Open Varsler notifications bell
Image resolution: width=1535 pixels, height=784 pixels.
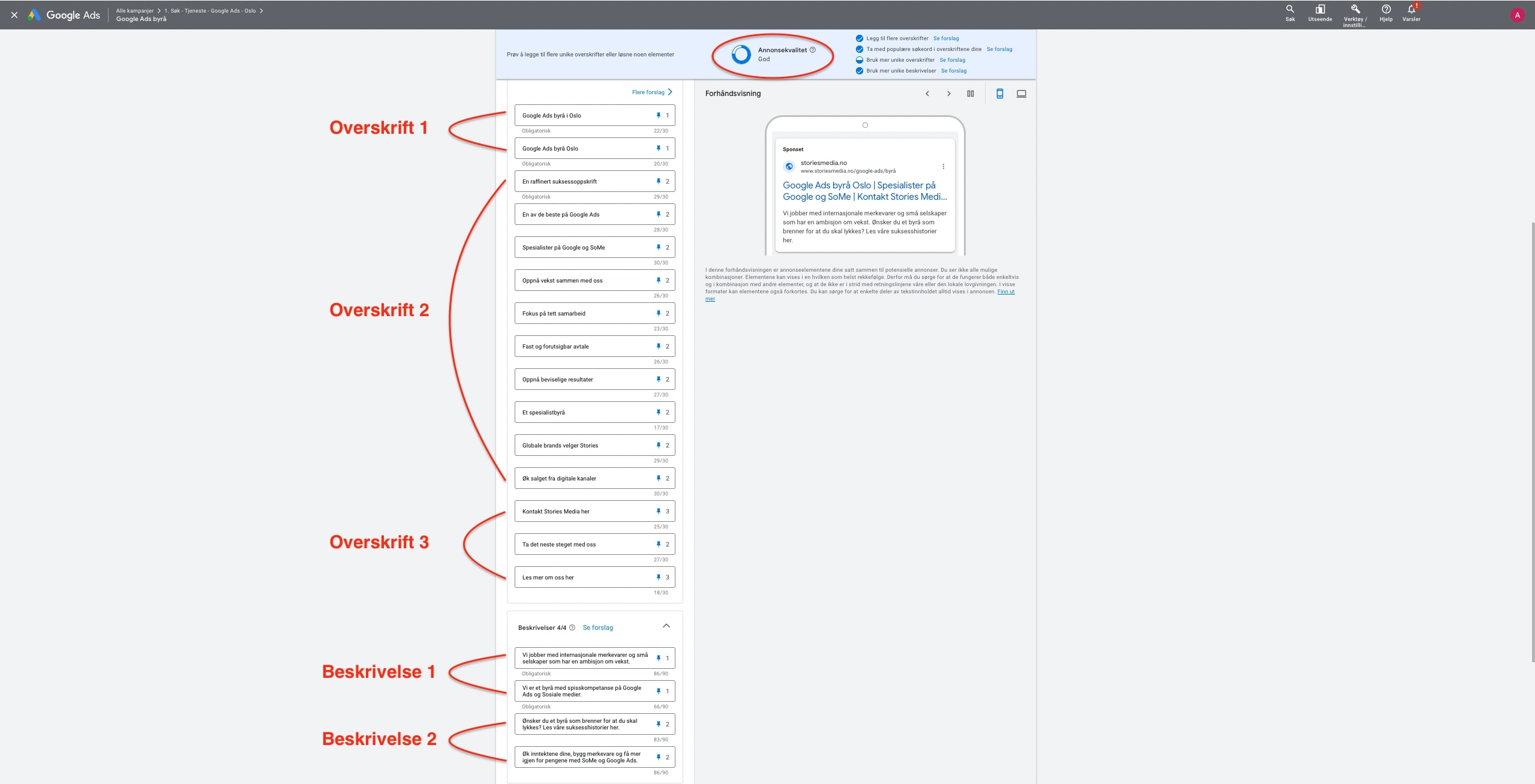click(1411, 10)
